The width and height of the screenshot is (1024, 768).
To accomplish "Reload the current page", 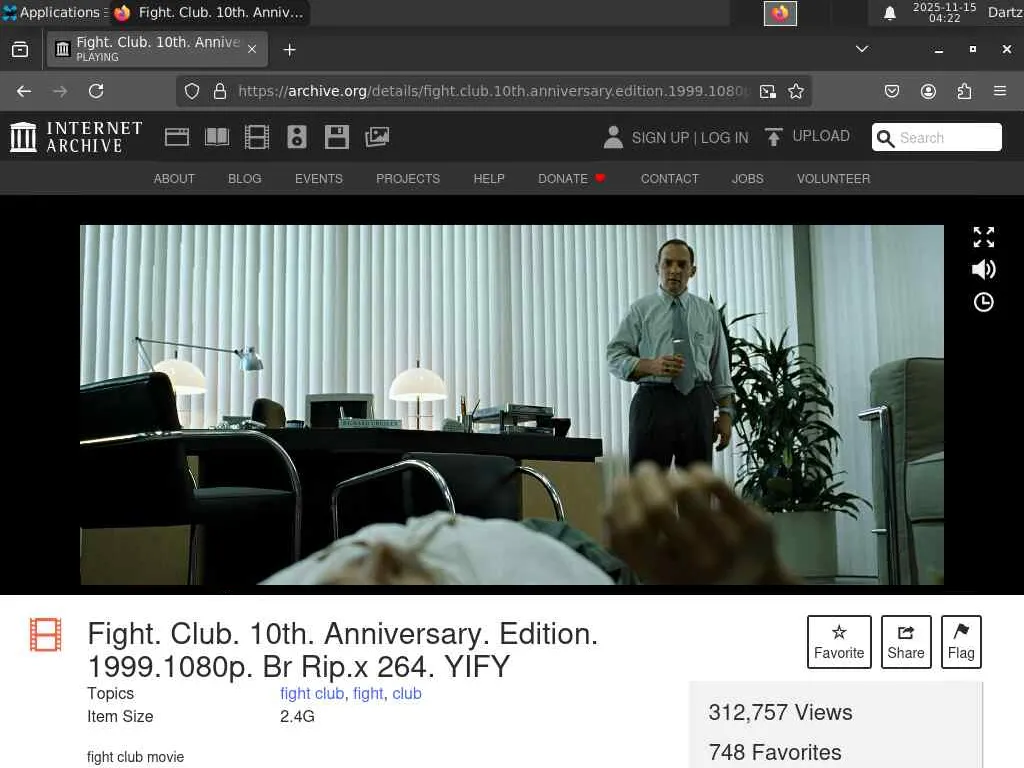I will 96,91.
